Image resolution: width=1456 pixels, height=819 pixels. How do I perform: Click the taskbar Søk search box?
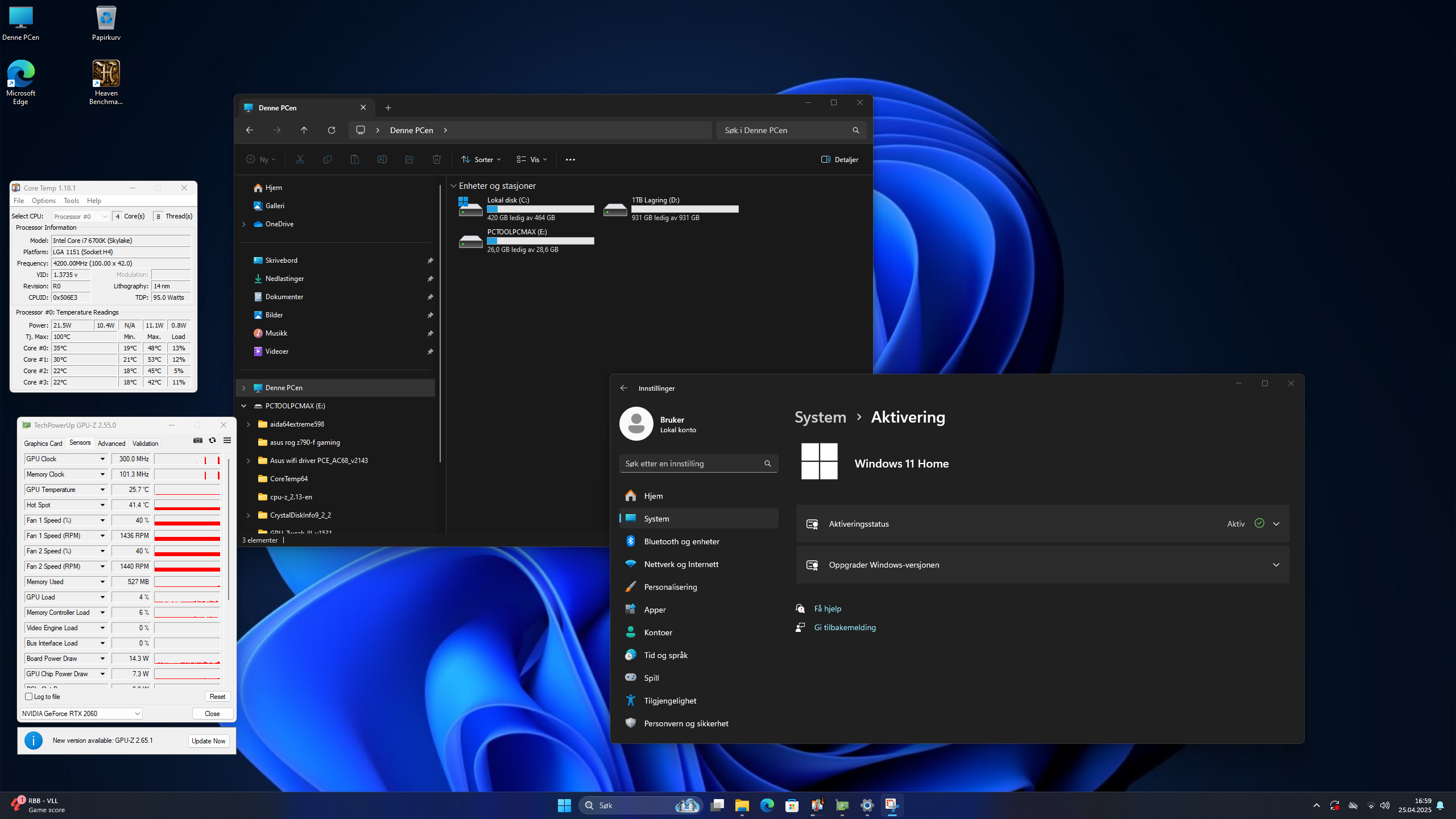(x=640, y=805)
